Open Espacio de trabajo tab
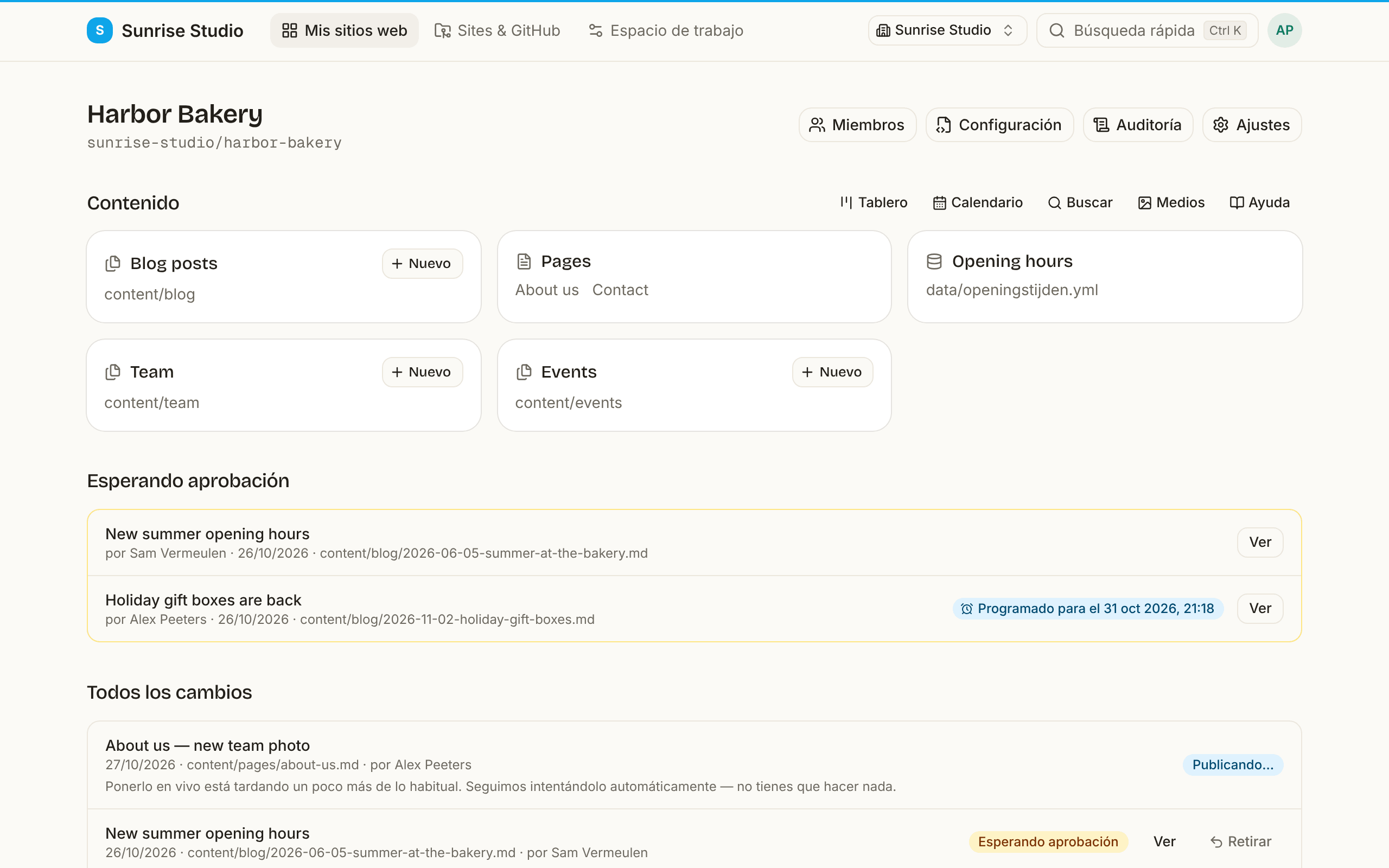Viewport: 1389px width, 868px height. [x=666, y=30]
